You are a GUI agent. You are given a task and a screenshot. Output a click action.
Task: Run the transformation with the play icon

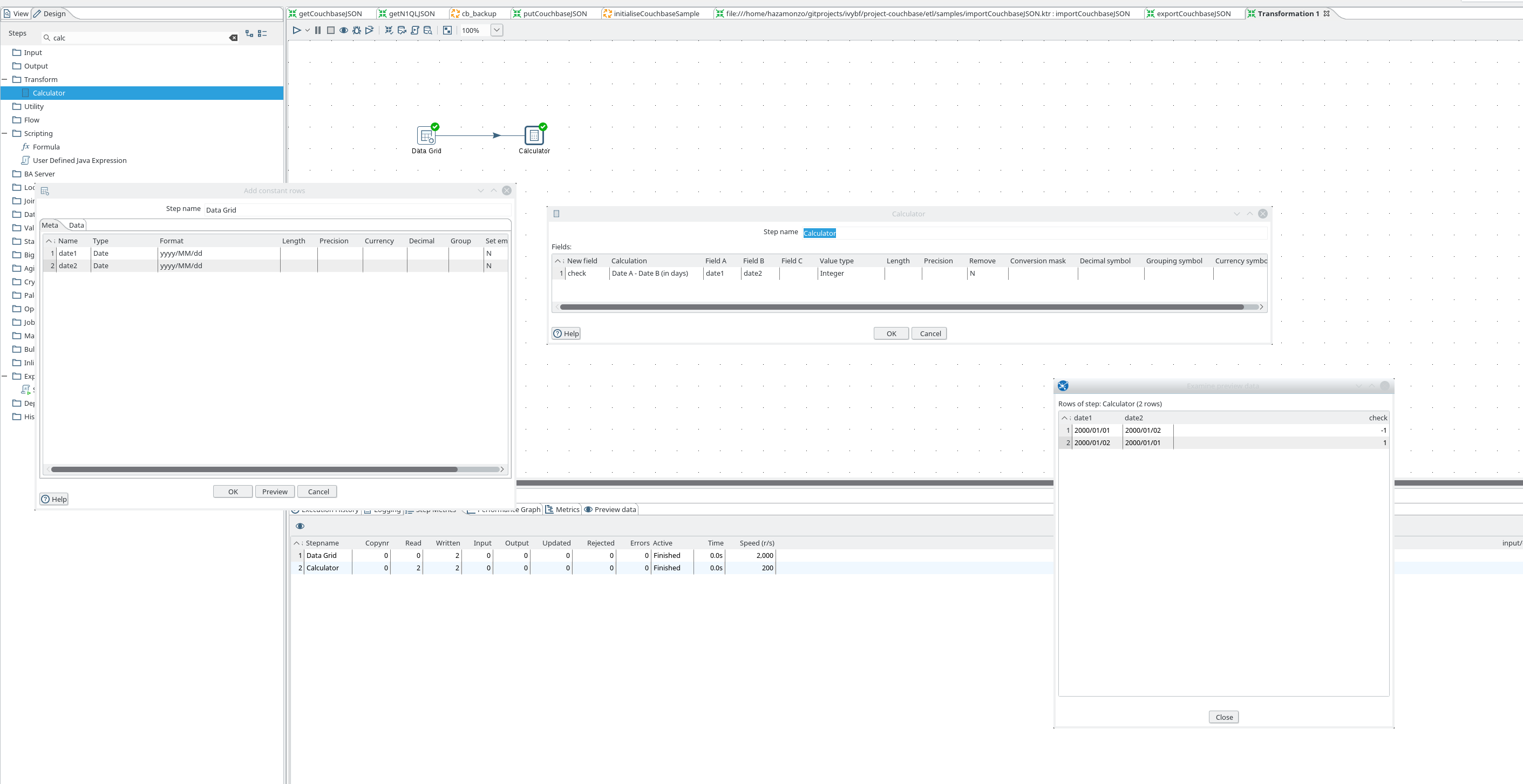click(x=297, y=30)
